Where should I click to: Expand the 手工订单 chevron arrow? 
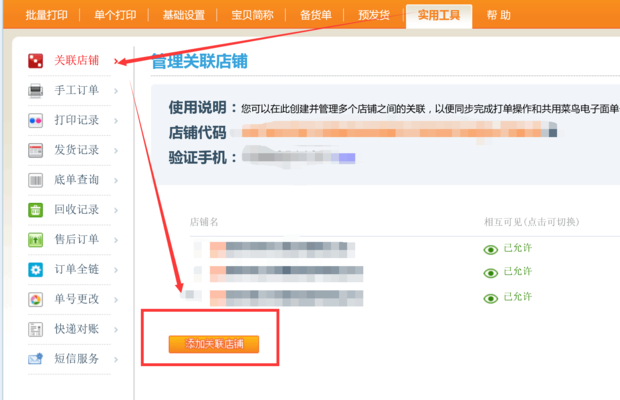point(116,91)
